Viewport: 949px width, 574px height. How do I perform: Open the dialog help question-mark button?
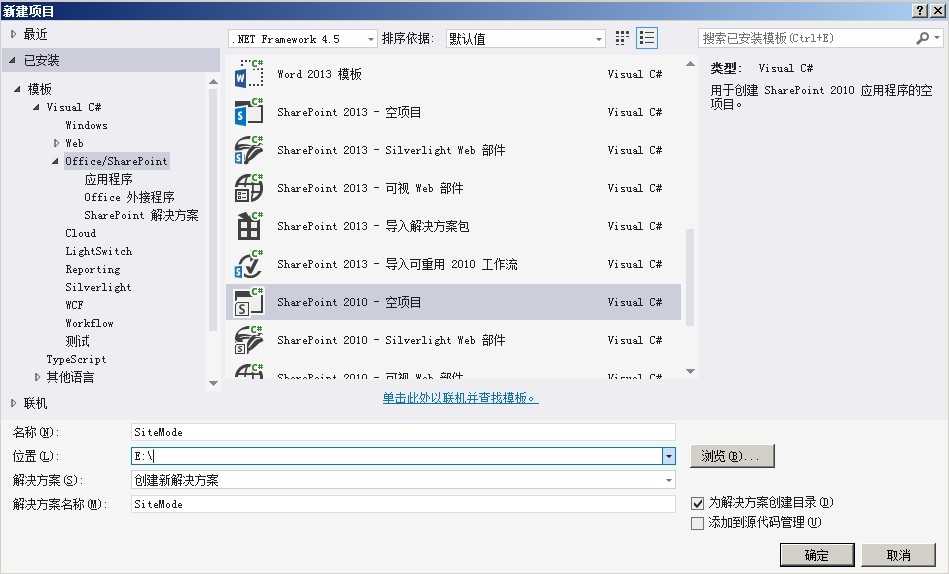pyautogui.click(x=919, y=10)
